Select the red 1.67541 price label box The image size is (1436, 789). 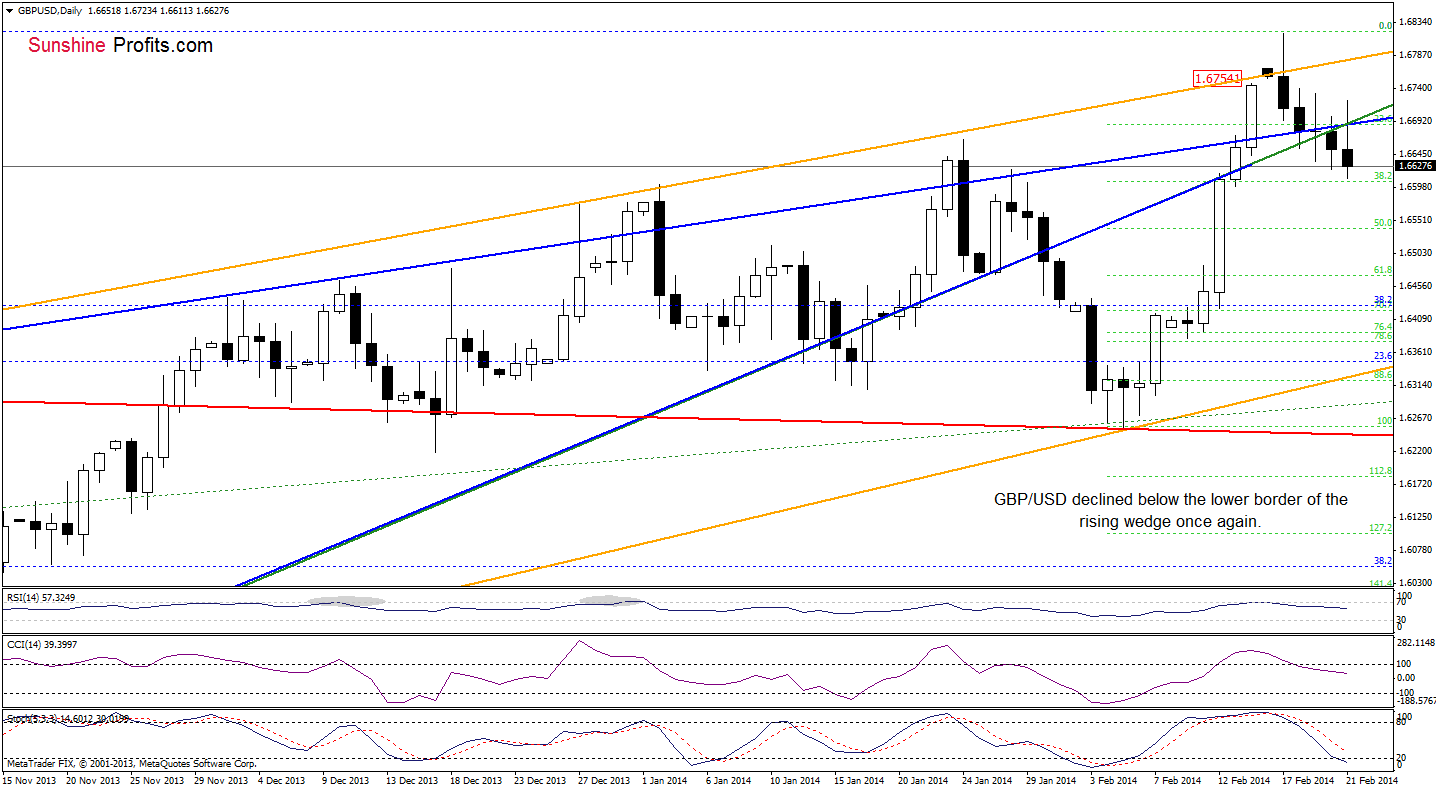coord(1217,78)
